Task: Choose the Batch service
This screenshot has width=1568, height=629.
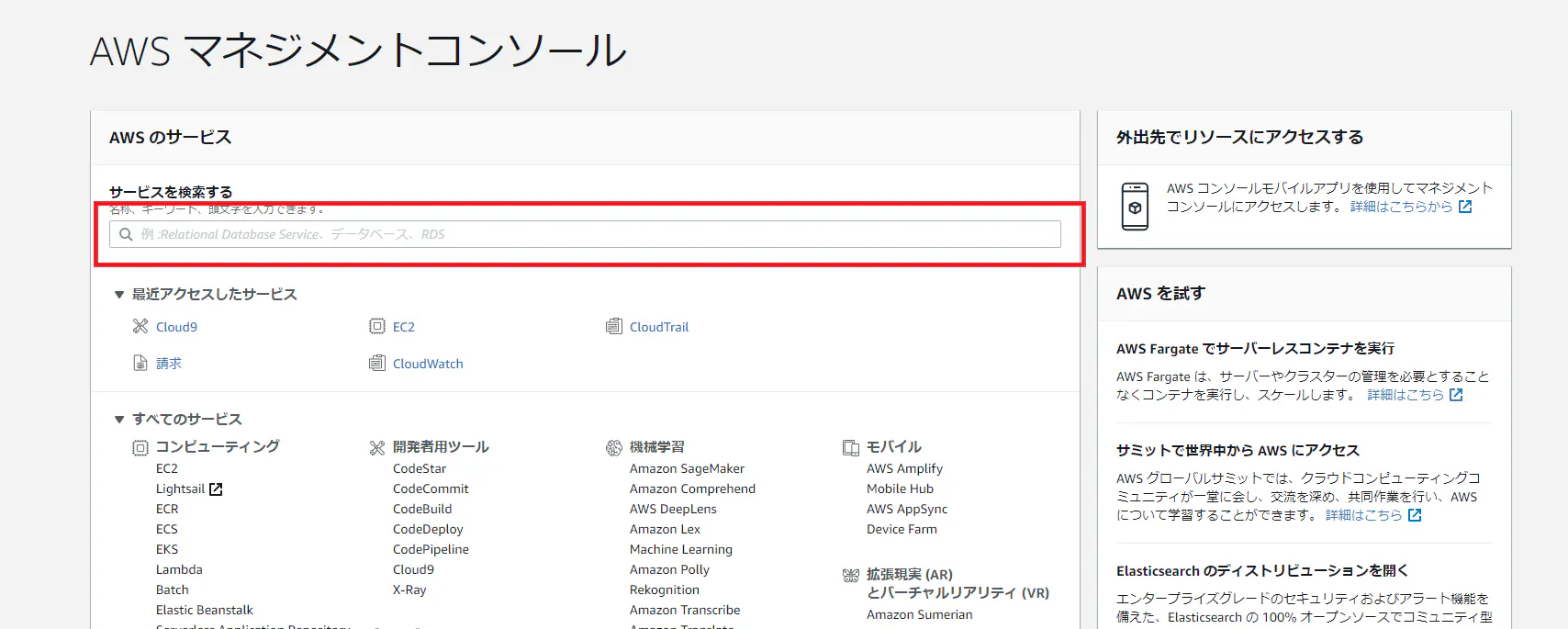Action: [x=173, y=590]
